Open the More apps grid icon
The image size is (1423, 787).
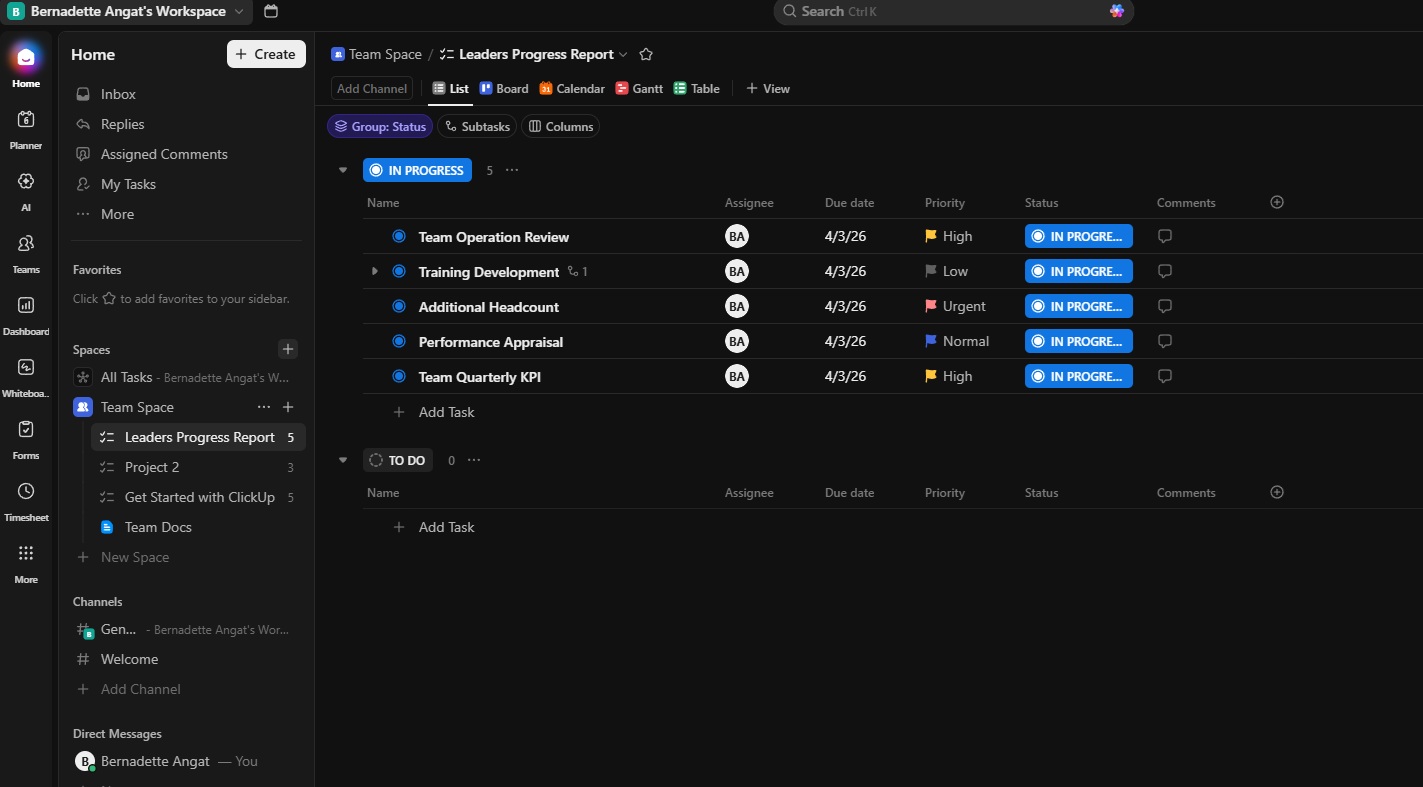click(x=26, y=553)
